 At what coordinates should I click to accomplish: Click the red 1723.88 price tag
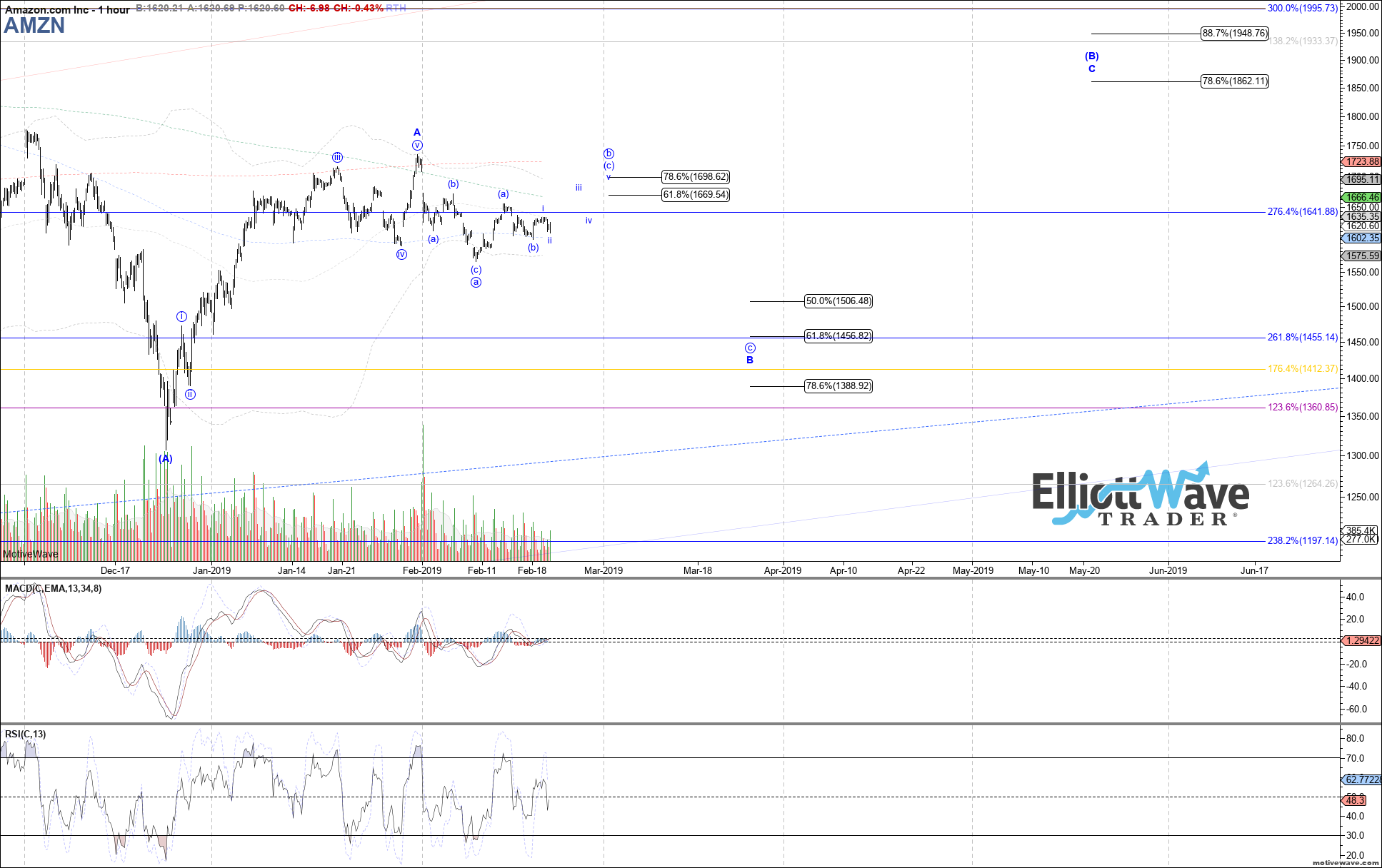click(1362, 162)
